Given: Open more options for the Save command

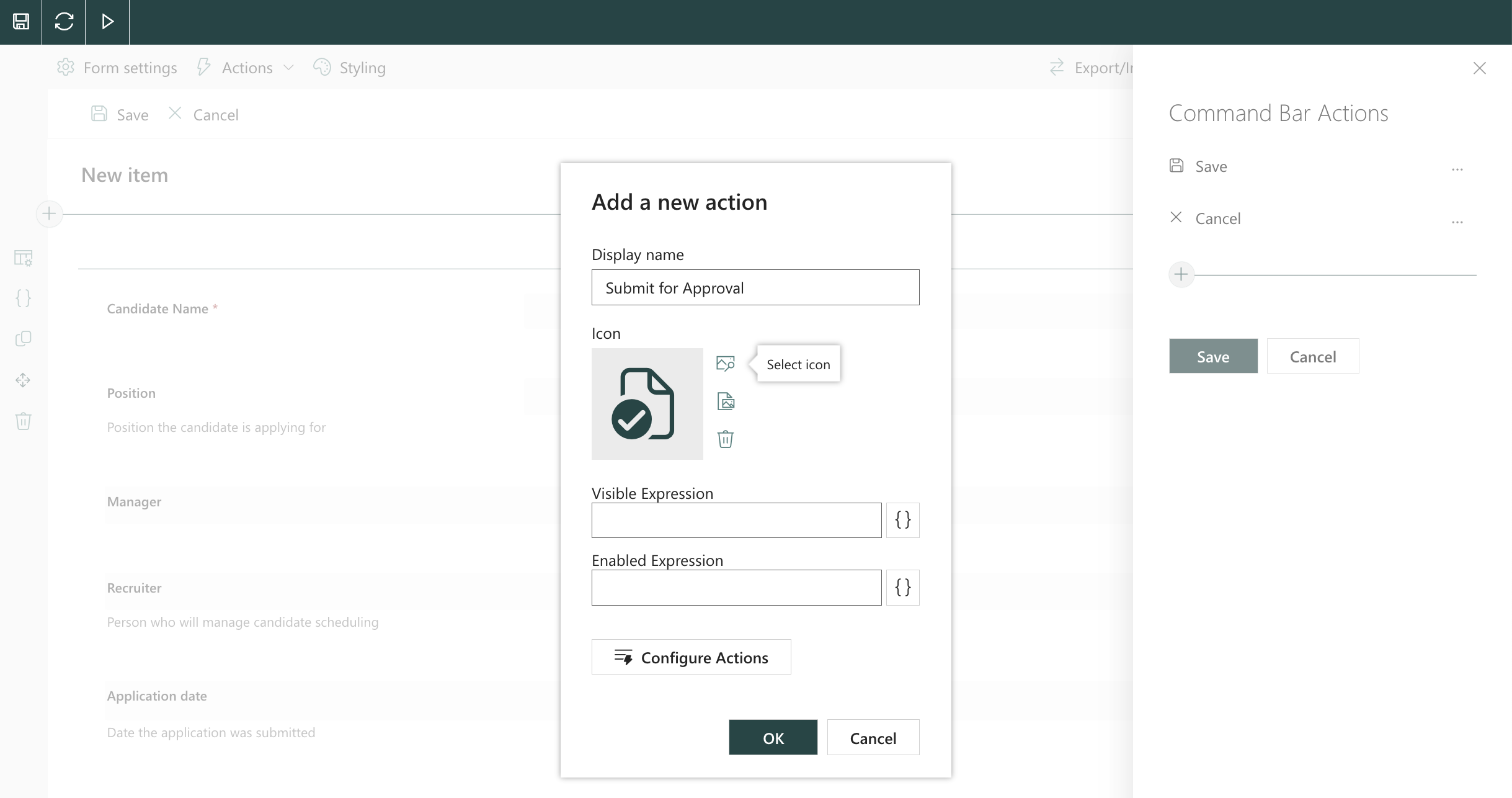Looking at the screenshot, I should (x=1457, y=168).
